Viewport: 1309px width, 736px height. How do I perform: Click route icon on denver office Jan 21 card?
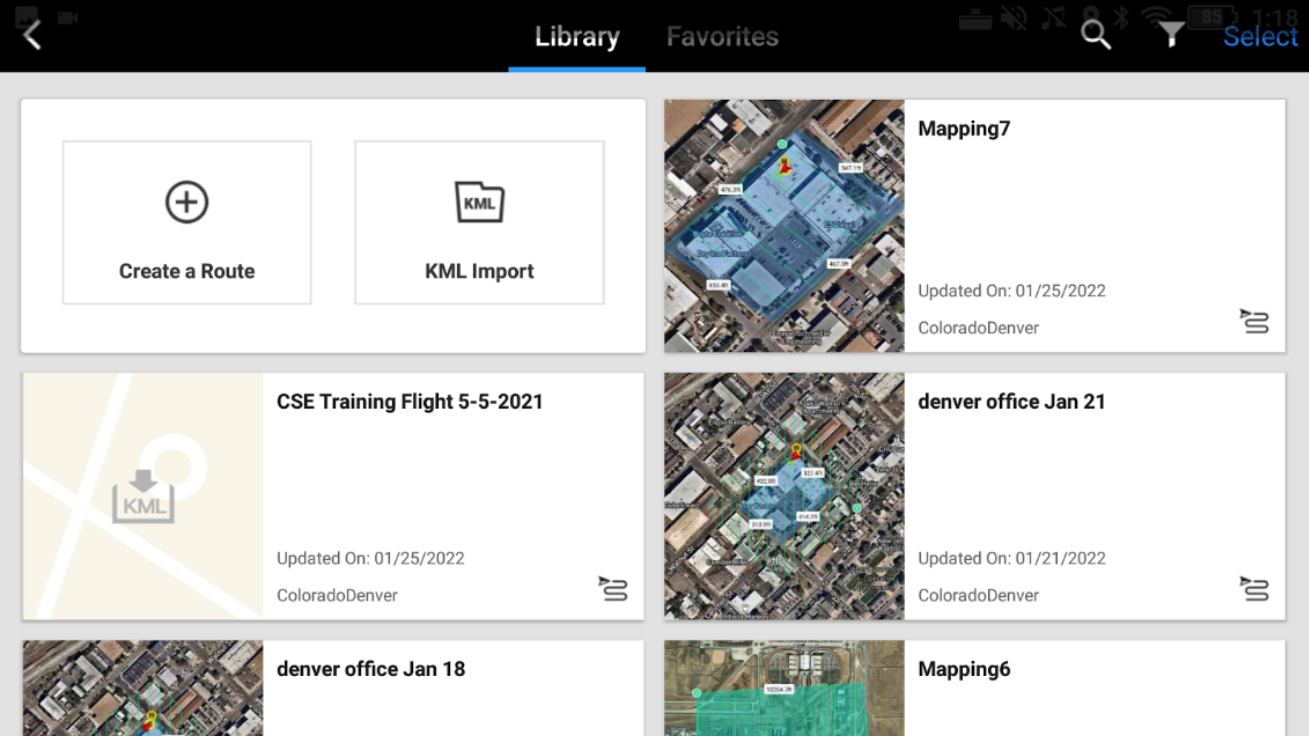click(x=1254, y=589)
